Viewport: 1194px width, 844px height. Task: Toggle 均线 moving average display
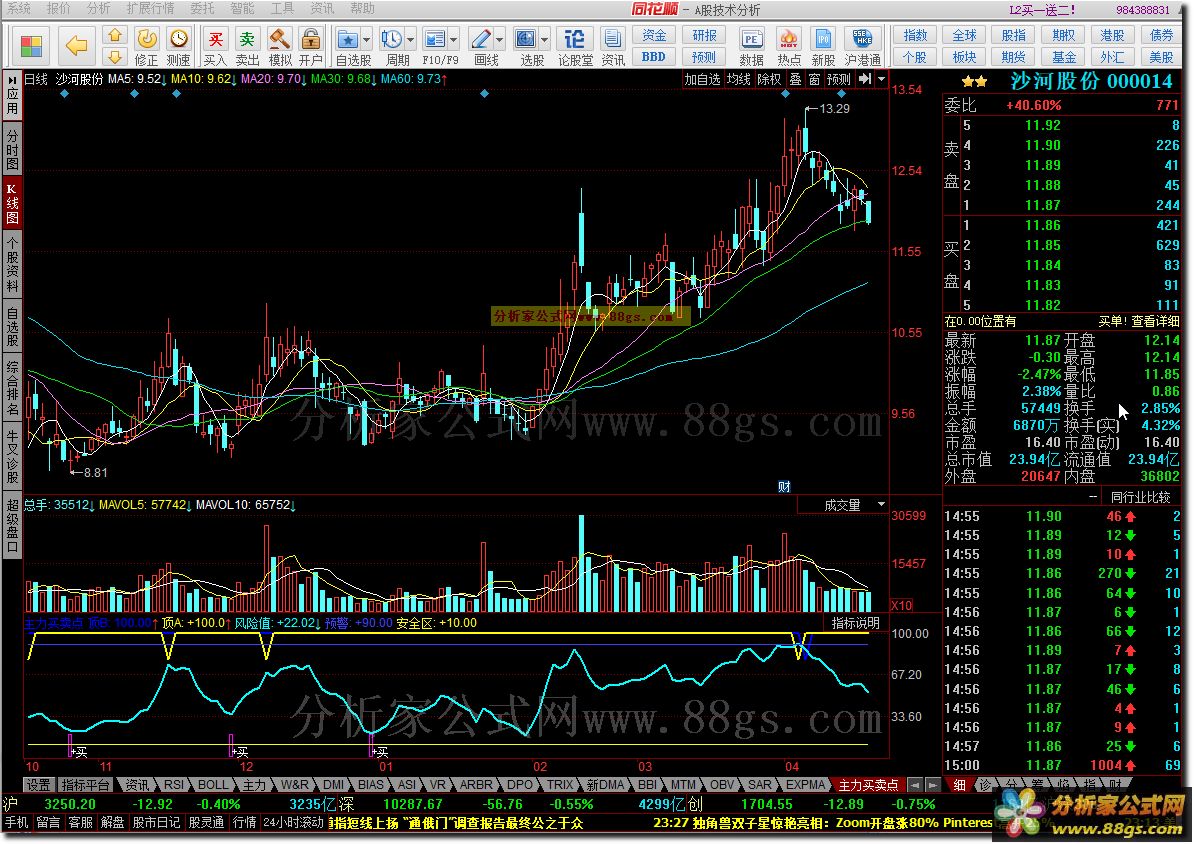739,79
